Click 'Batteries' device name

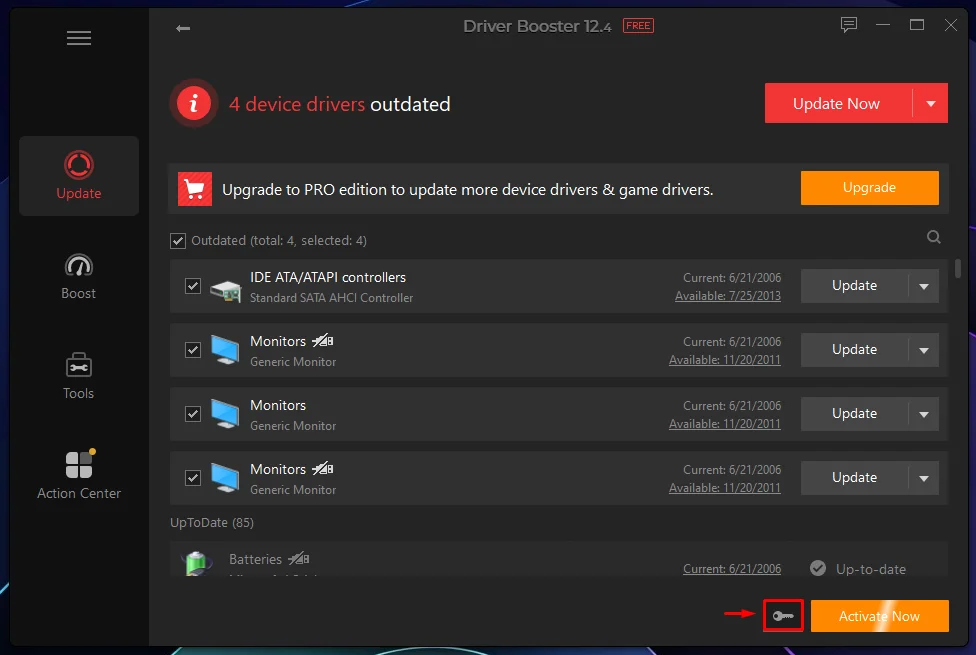tap(255, 559)
